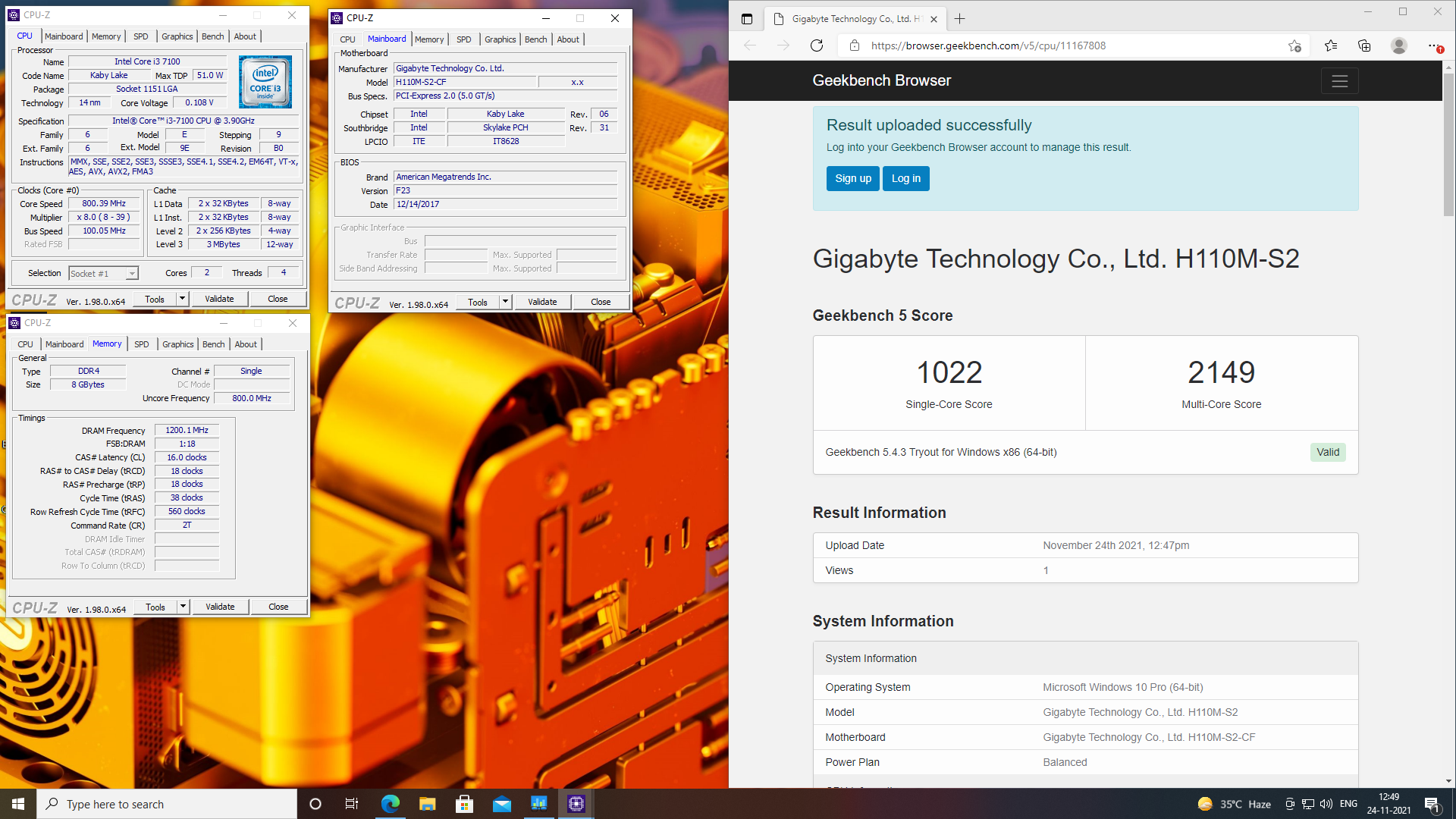Expand Tools dropdown arrow in bottom CPU-Z
Screen dimensions: 1456x819
pos(183,607)
